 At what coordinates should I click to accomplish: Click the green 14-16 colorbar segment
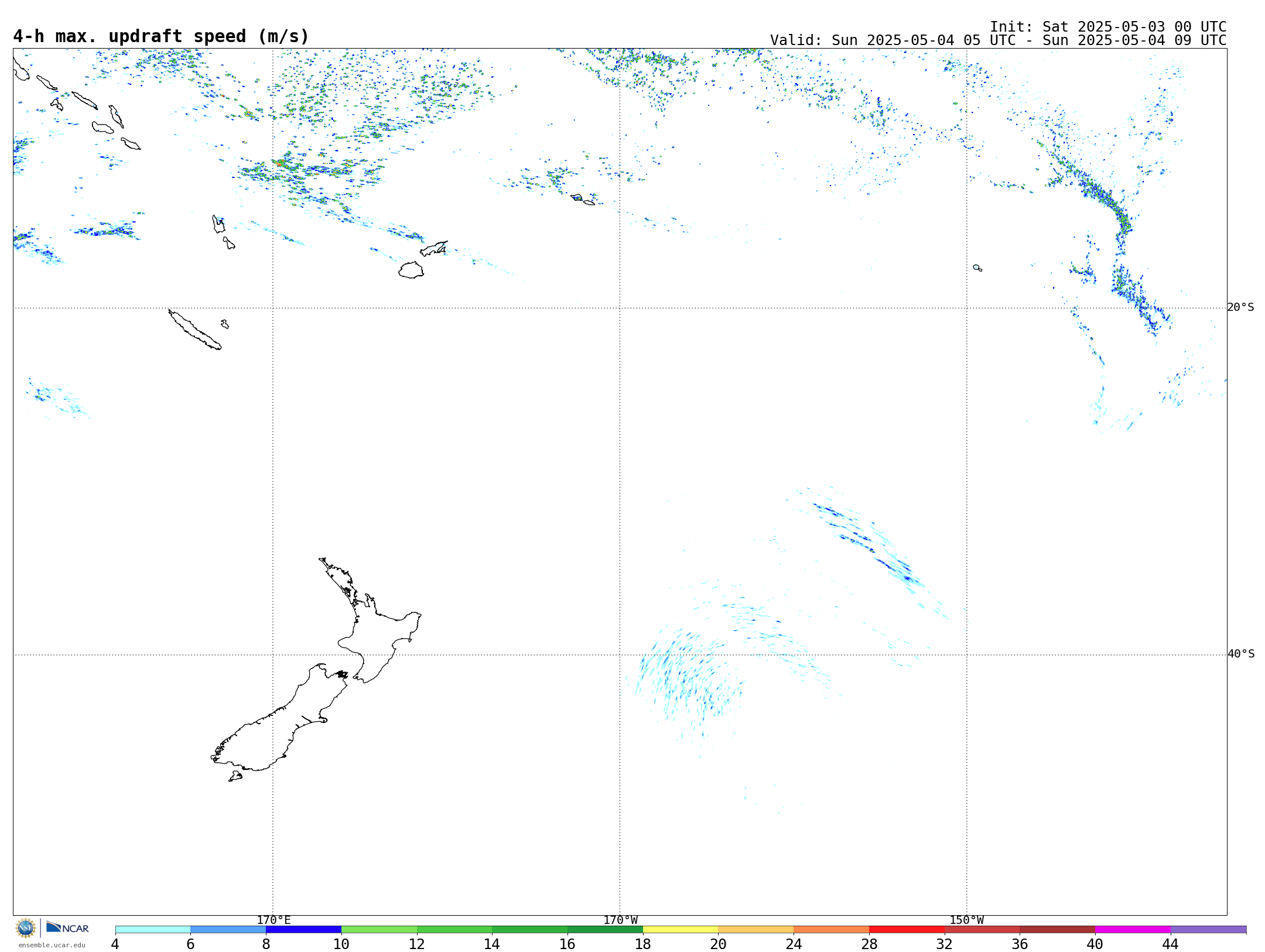point(530,930)
